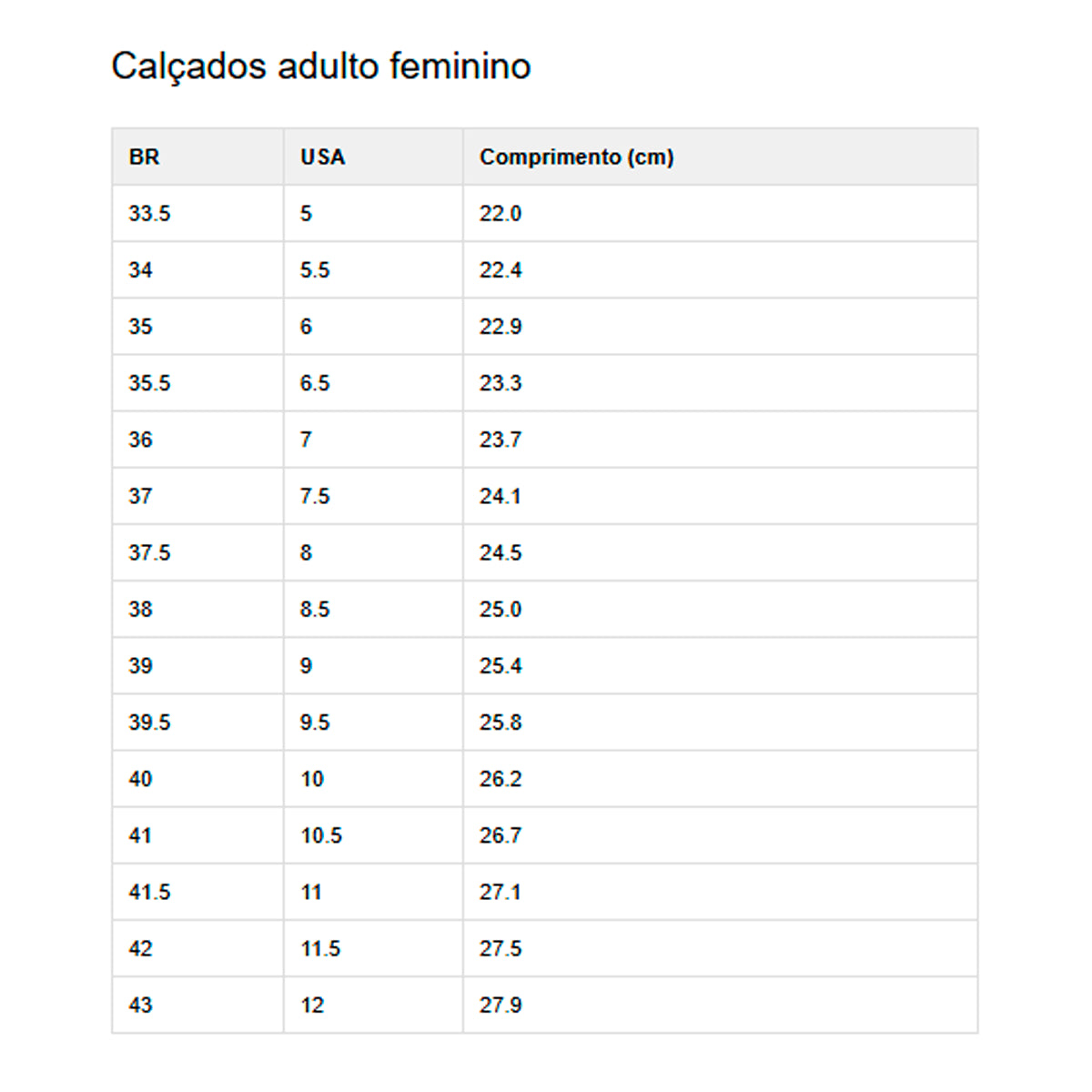
Task: Click the 'Comprimento (cm)' column header
Action: click(x=576, y=157)
